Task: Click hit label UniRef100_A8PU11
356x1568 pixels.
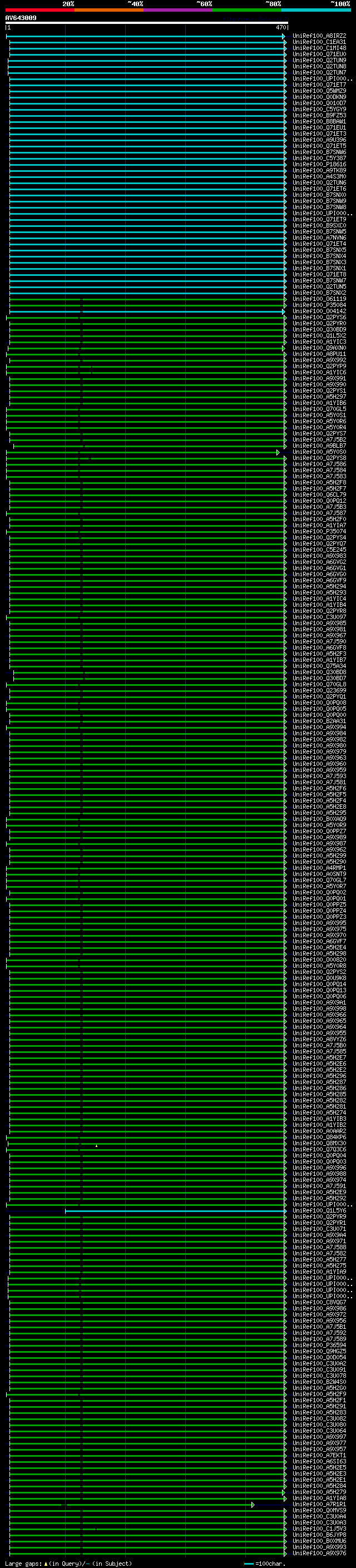Action: pos(319,354)
